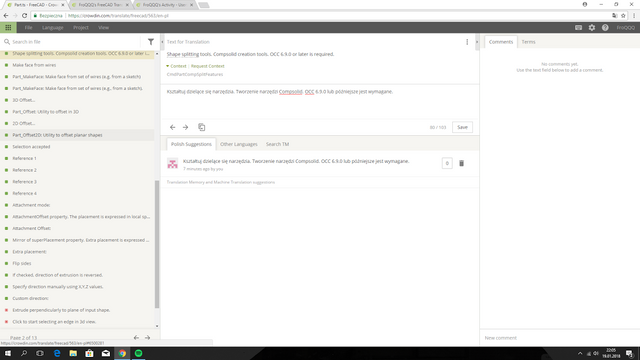Open the keyboard shortcuts icon
Screen dimensions: 640x360
tap(578, 28)
